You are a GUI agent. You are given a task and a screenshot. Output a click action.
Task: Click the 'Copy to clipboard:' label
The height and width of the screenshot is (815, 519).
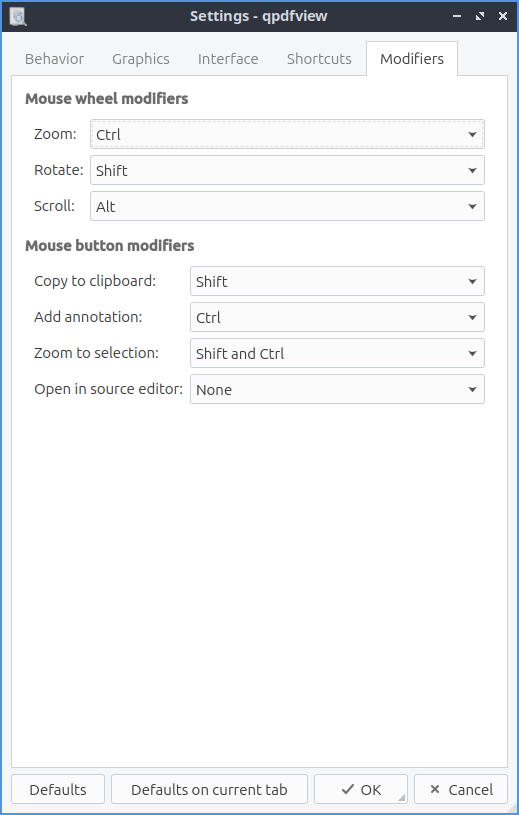point(95,281)
